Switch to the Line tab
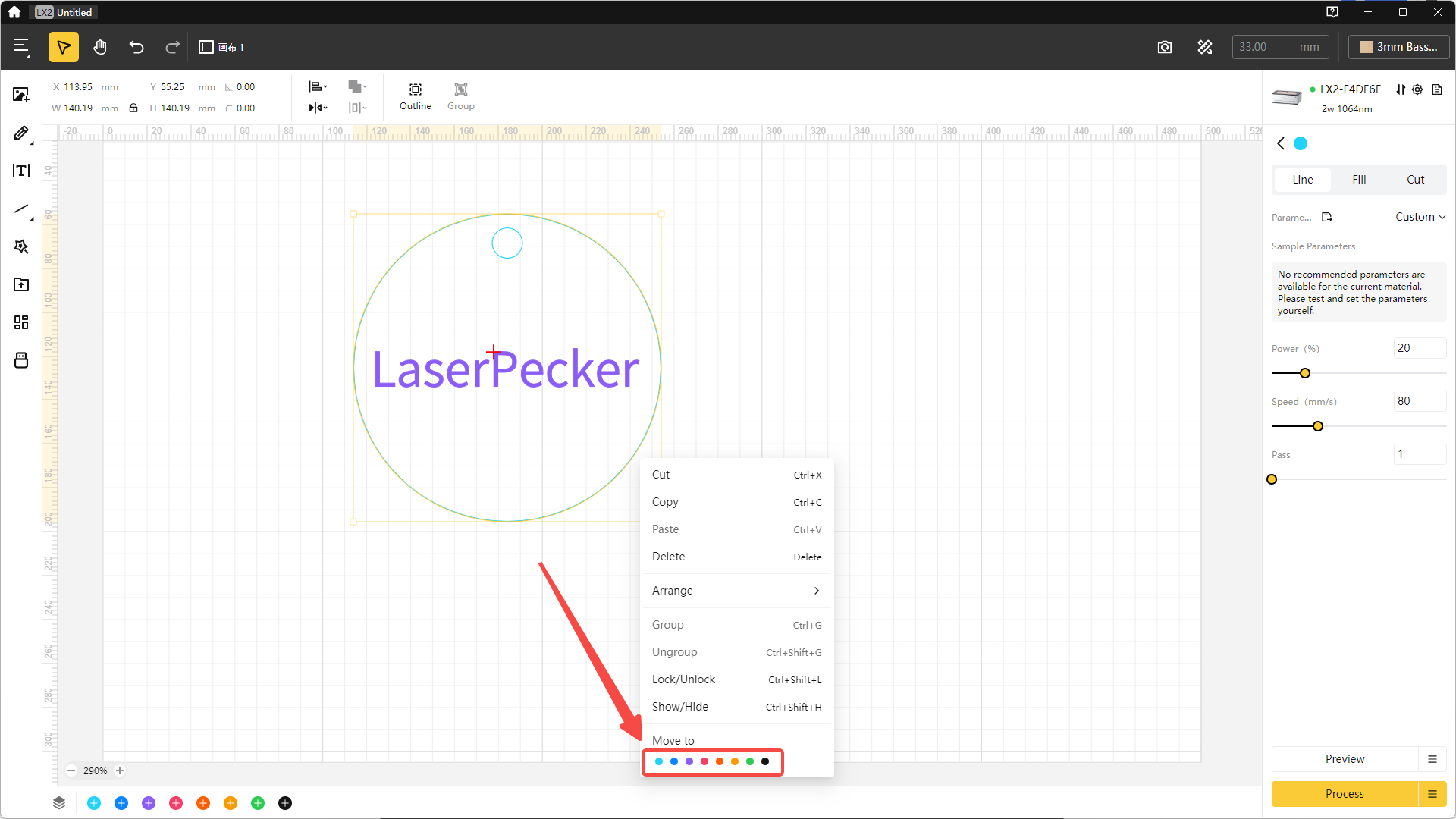 coord(1303,180)
